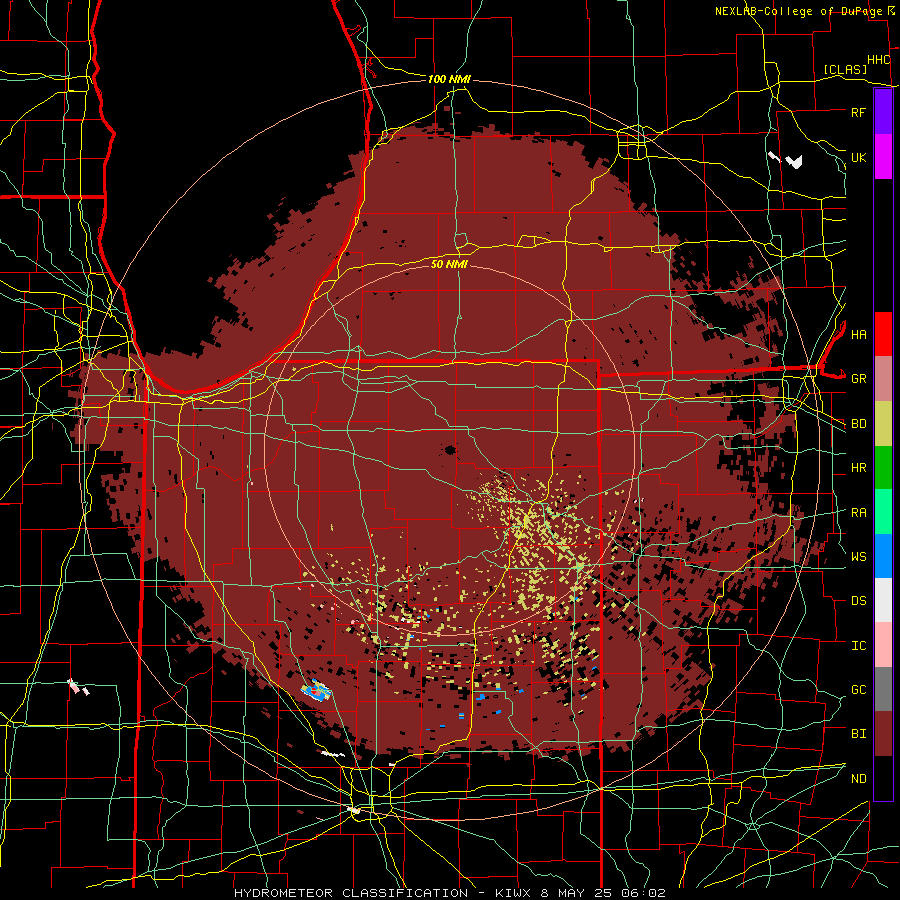Click the HR legend label

(x=858, y=468)
